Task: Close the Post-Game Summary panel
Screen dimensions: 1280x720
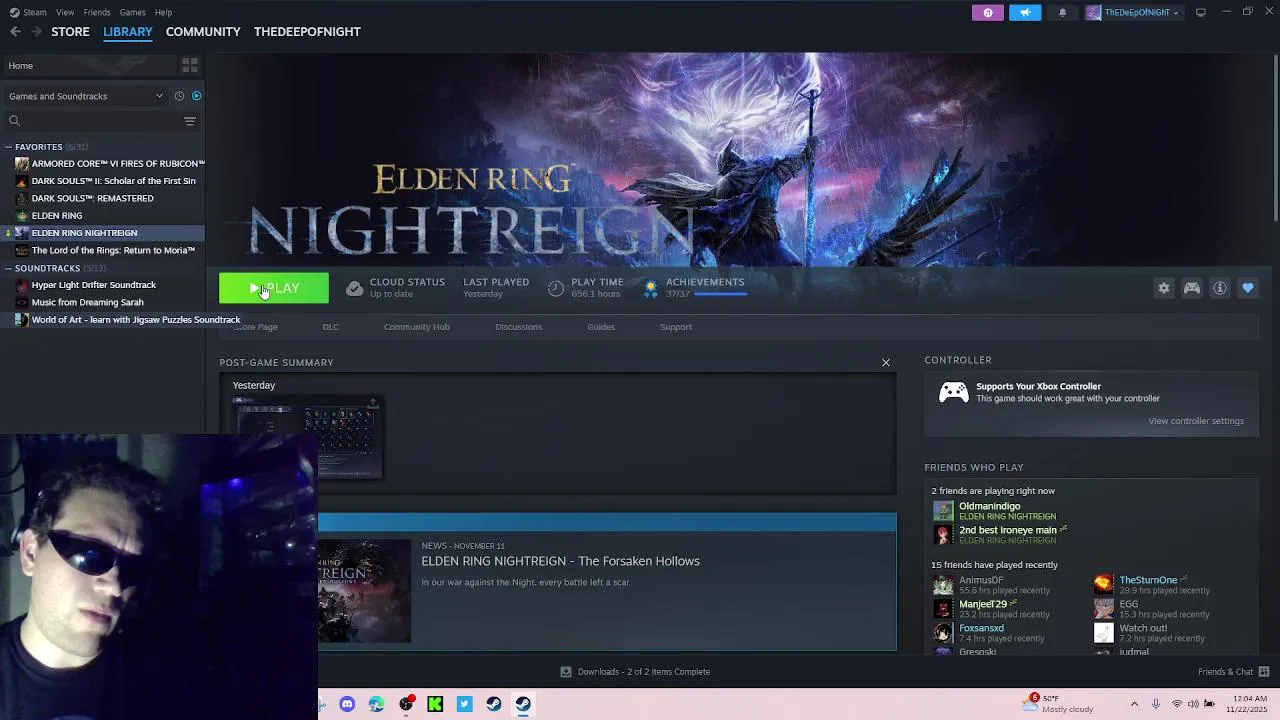Action: coord(886,362)
